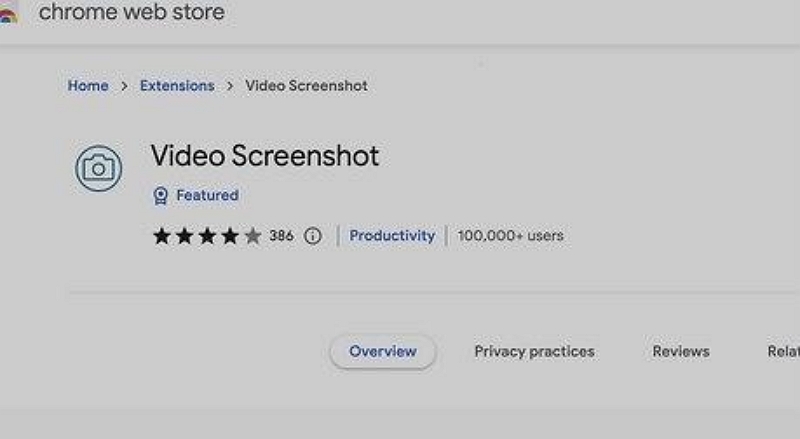Go to Home breadcrumb link
The image size is (800, 439).
click(88, 86)
